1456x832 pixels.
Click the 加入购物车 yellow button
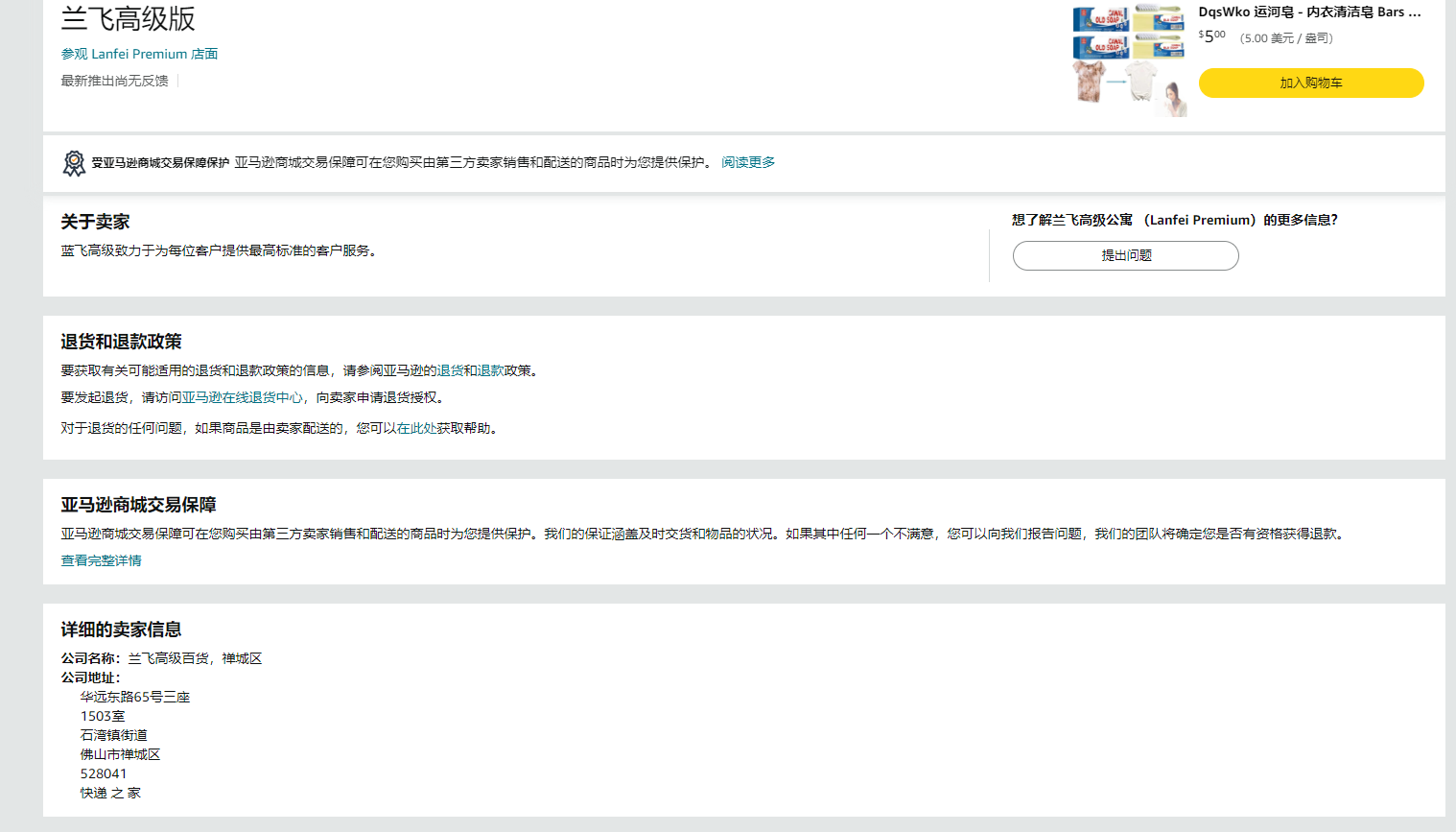[1311, 83]
